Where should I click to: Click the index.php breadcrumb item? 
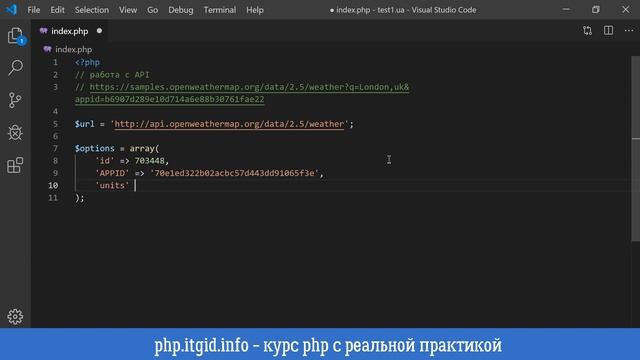click(x=73, y=49)
